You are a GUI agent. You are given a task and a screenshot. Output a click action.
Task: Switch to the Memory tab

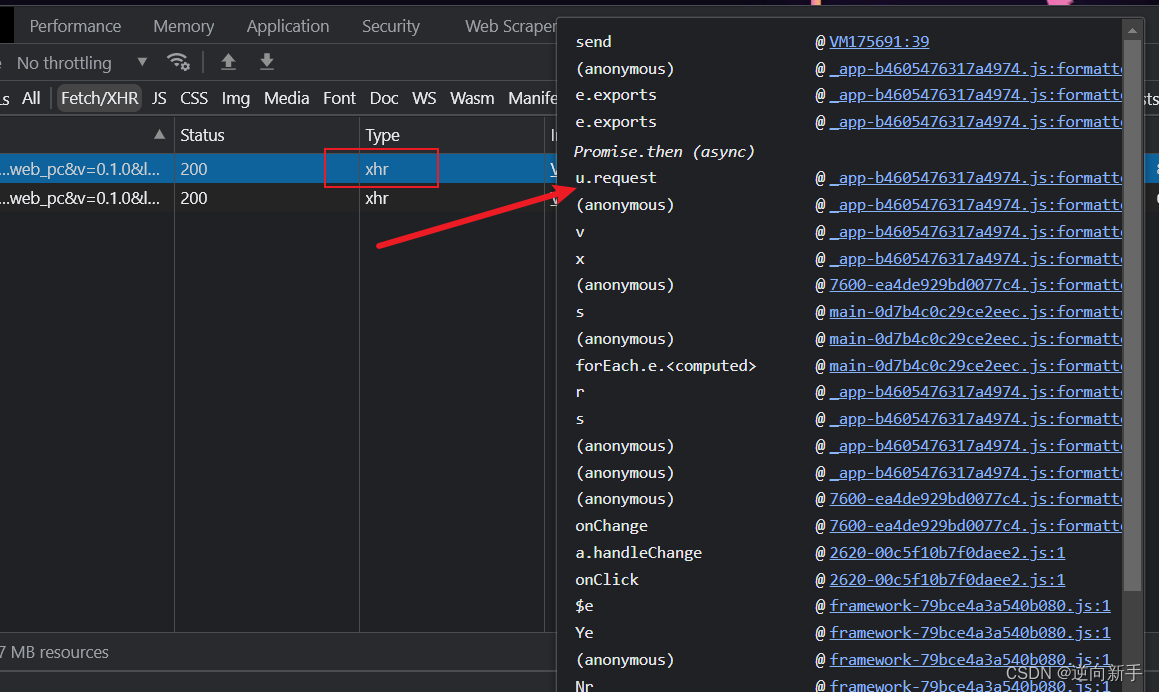tap(183, 26)
